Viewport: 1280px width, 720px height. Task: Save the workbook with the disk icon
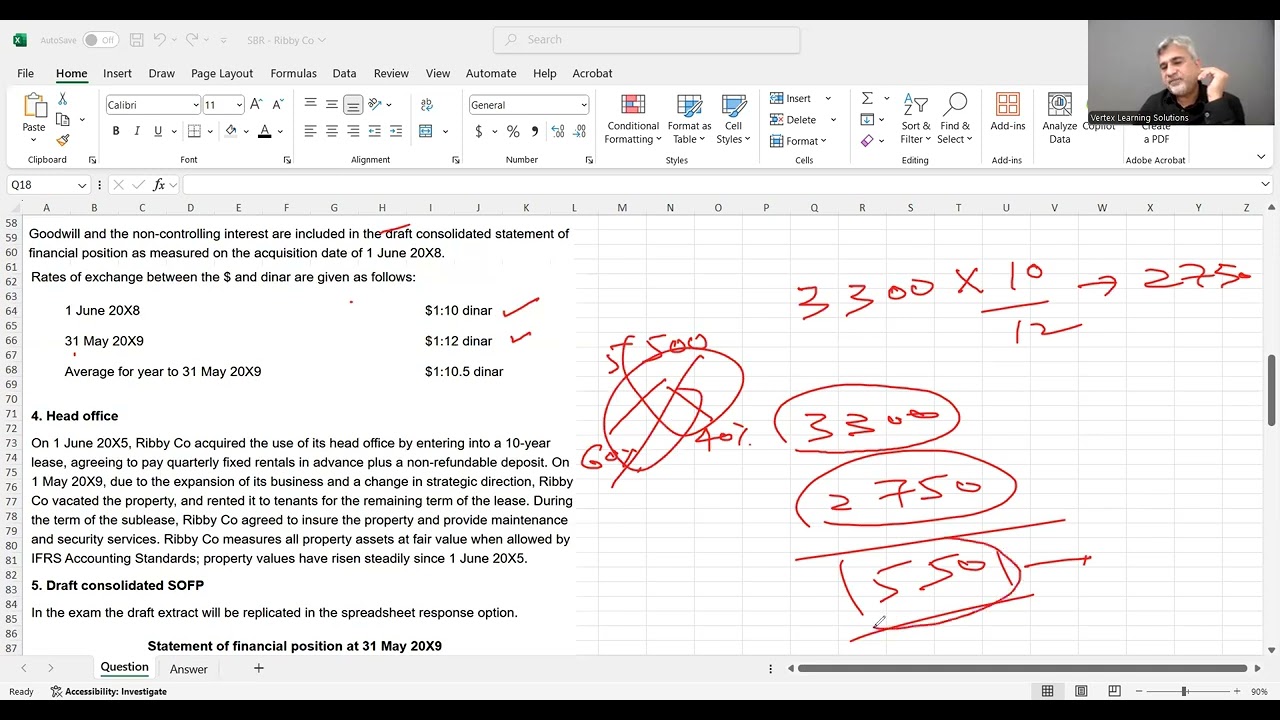[x=137, y=40]
